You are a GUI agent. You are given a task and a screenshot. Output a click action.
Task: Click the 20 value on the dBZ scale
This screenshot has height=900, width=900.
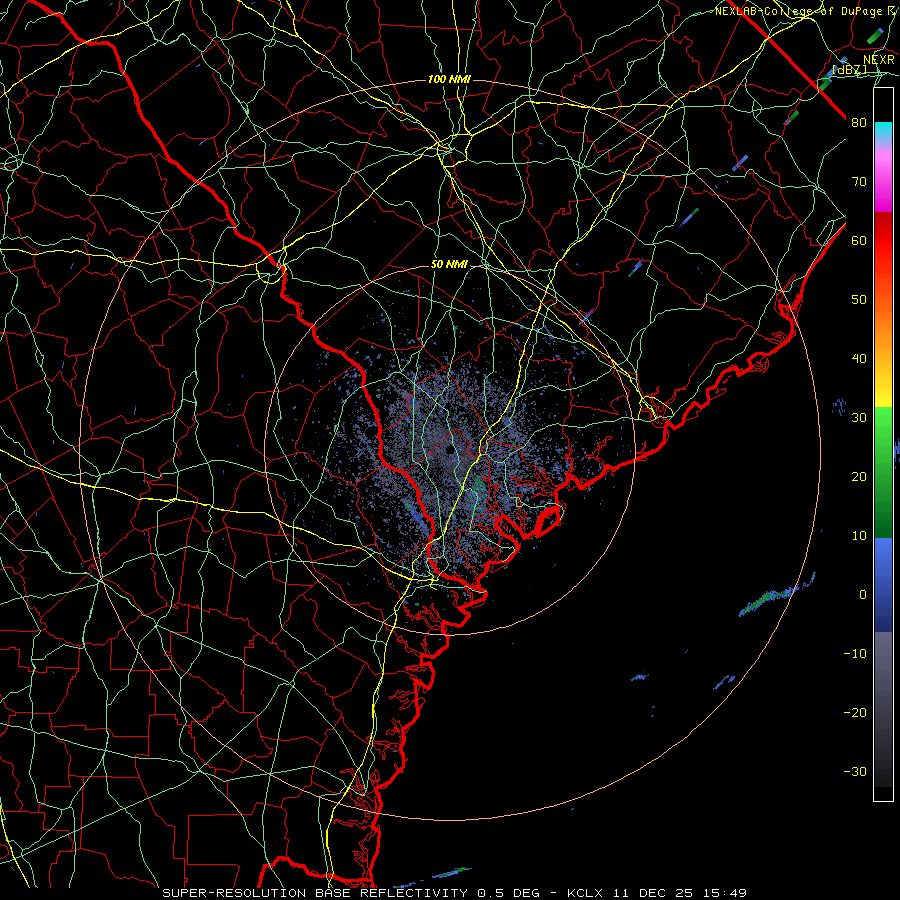point(859,477)
